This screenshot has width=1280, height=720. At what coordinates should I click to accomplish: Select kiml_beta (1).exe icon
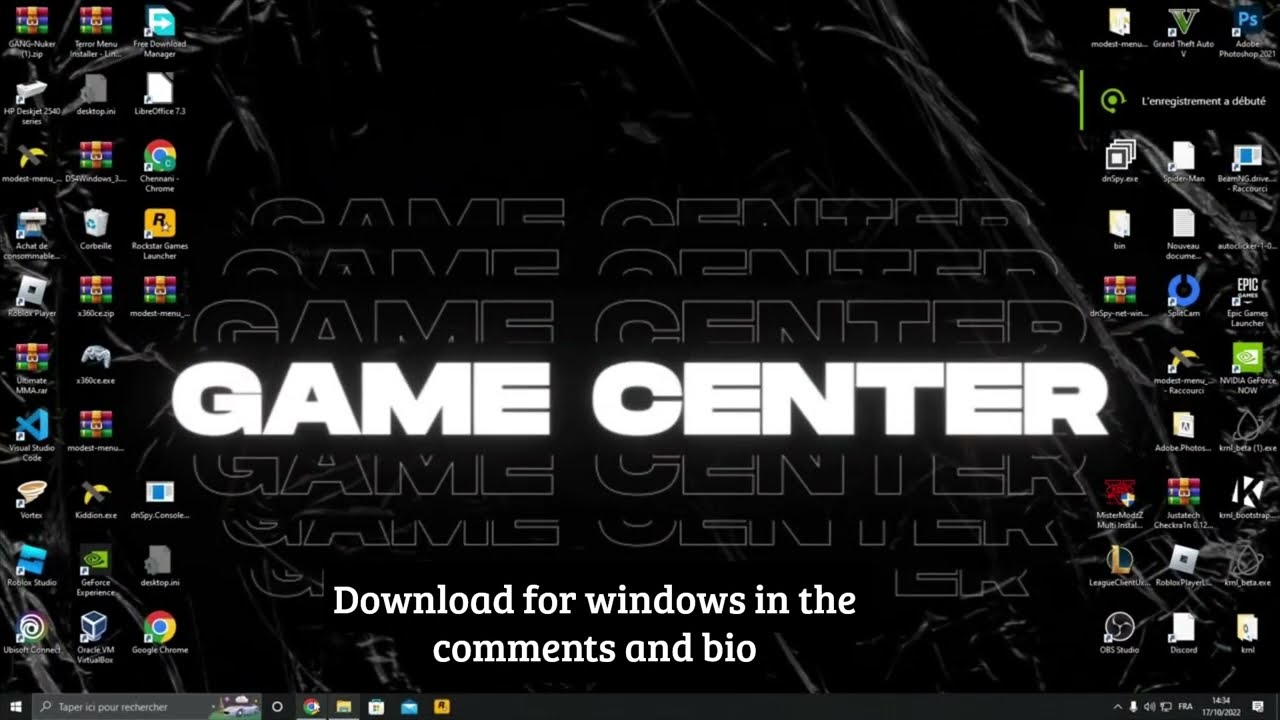[x=1247, y=432]
